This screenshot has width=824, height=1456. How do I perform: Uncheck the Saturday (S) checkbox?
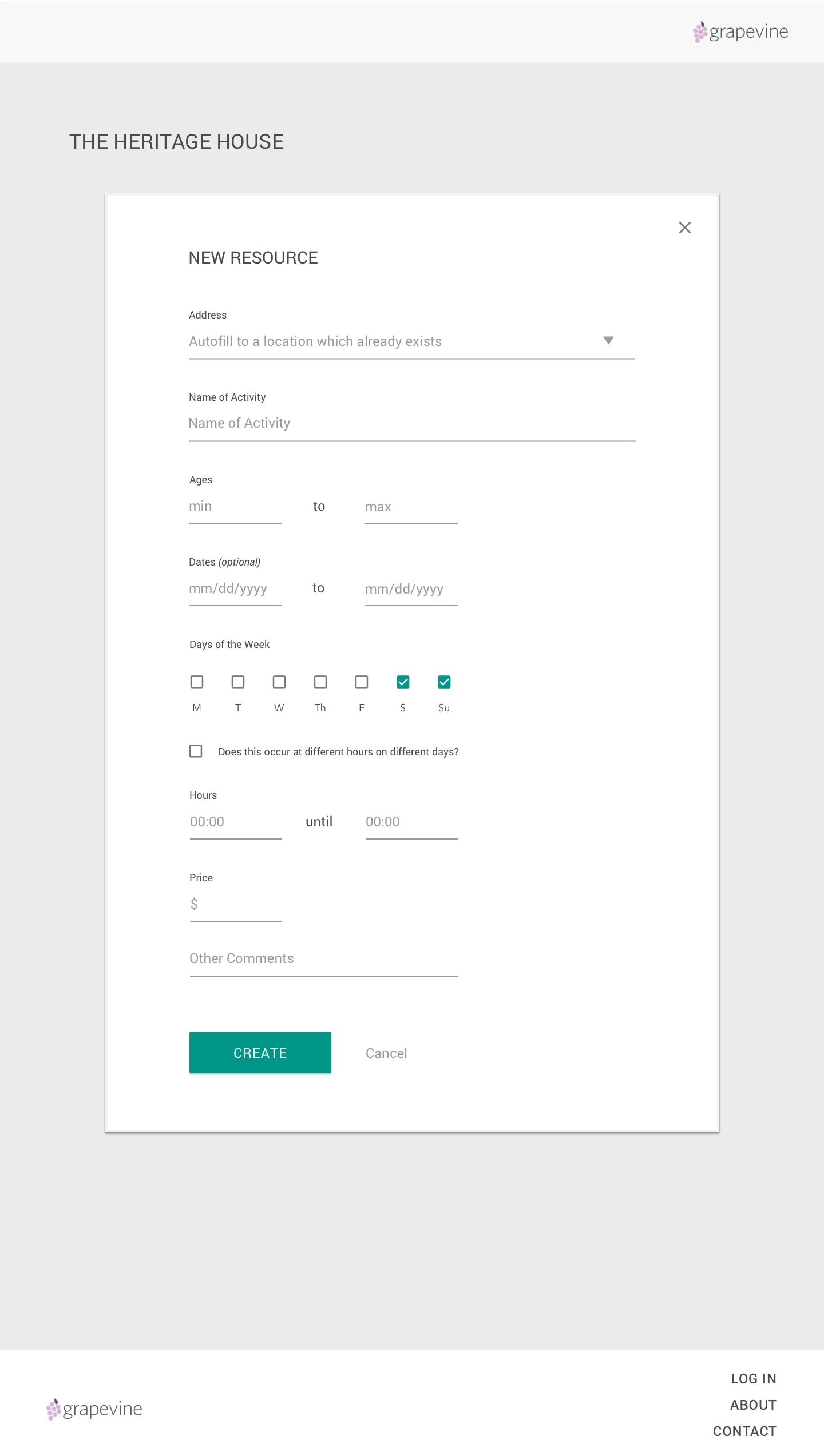click(403, 682)
